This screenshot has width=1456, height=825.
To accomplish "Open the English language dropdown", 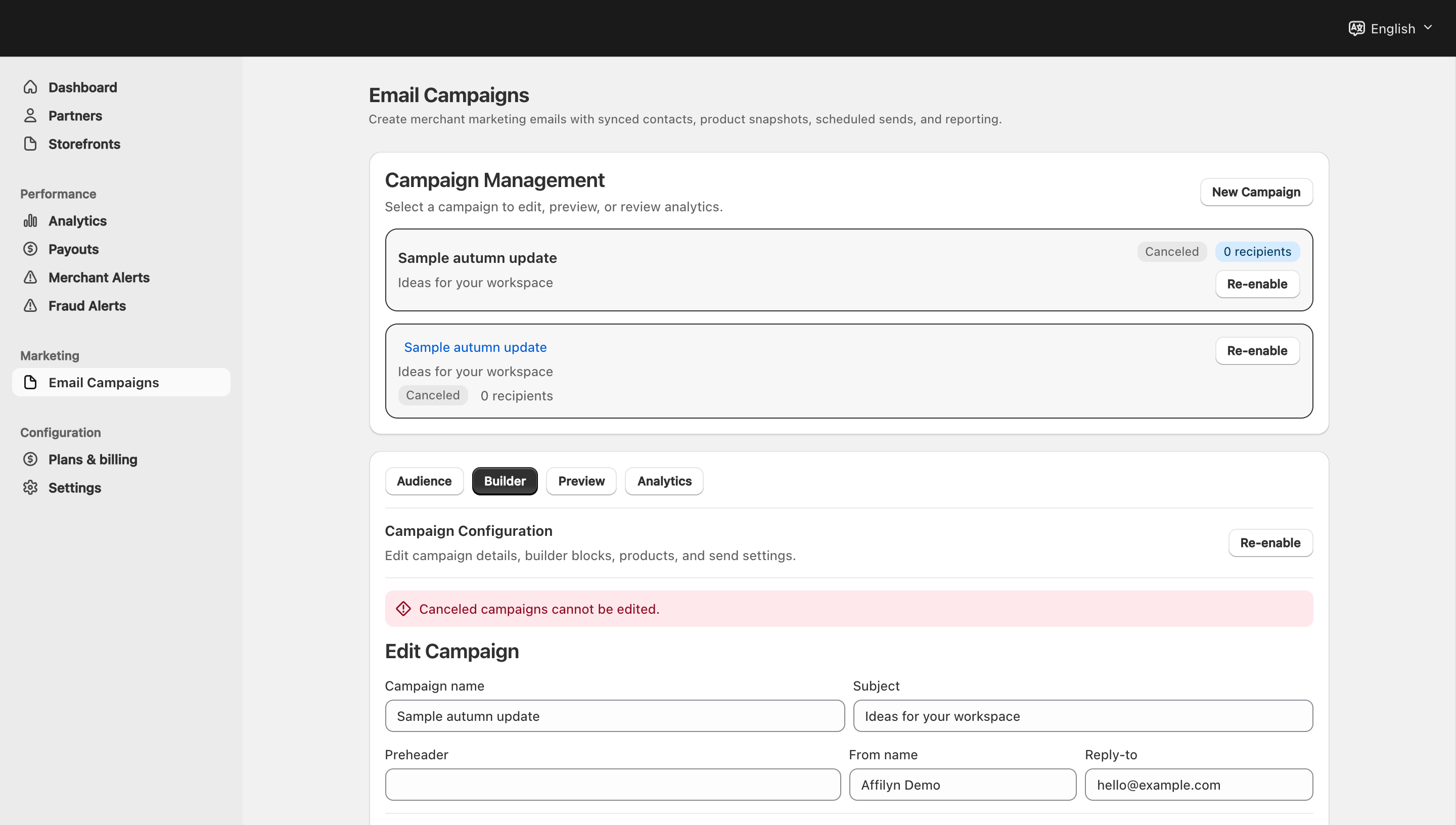I will click(x=1391, y=28).
